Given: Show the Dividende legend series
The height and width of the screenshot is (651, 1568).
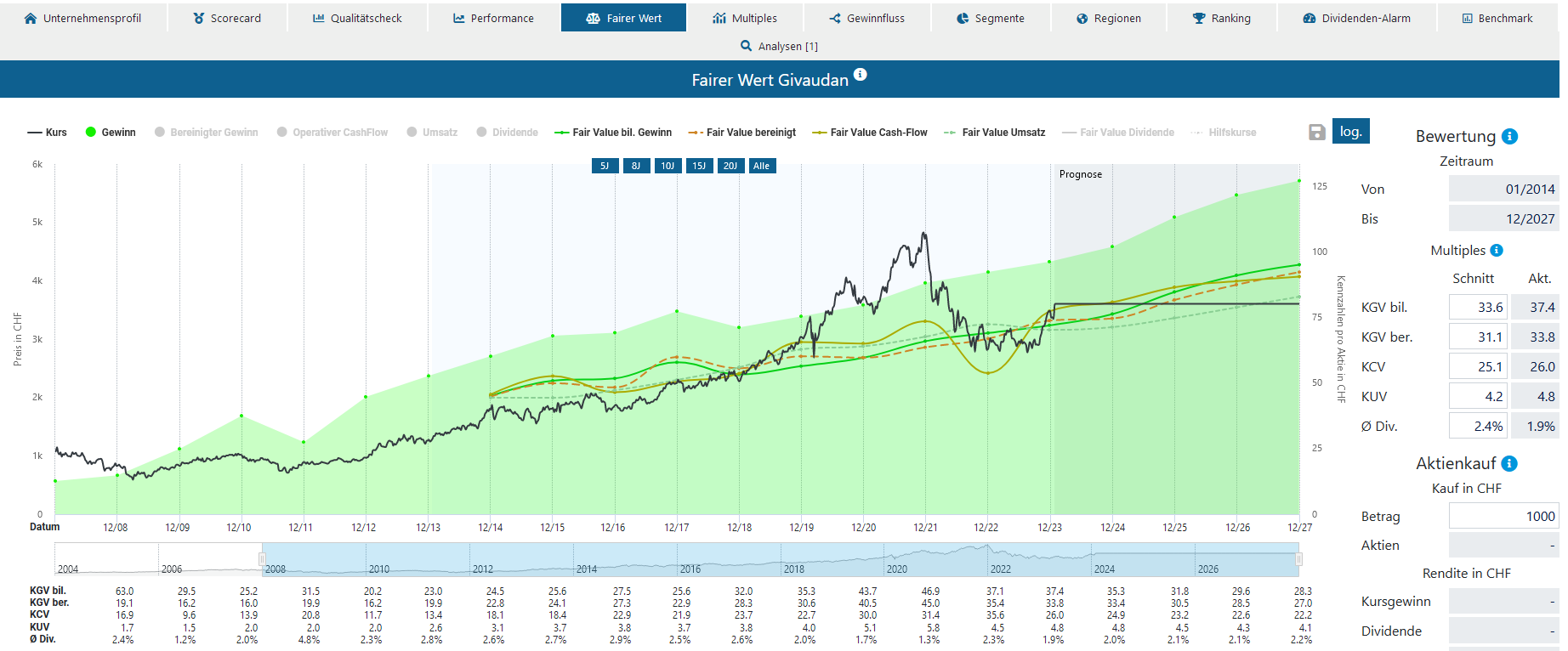Looking at the screenshot, I should [x=507, y=133].
